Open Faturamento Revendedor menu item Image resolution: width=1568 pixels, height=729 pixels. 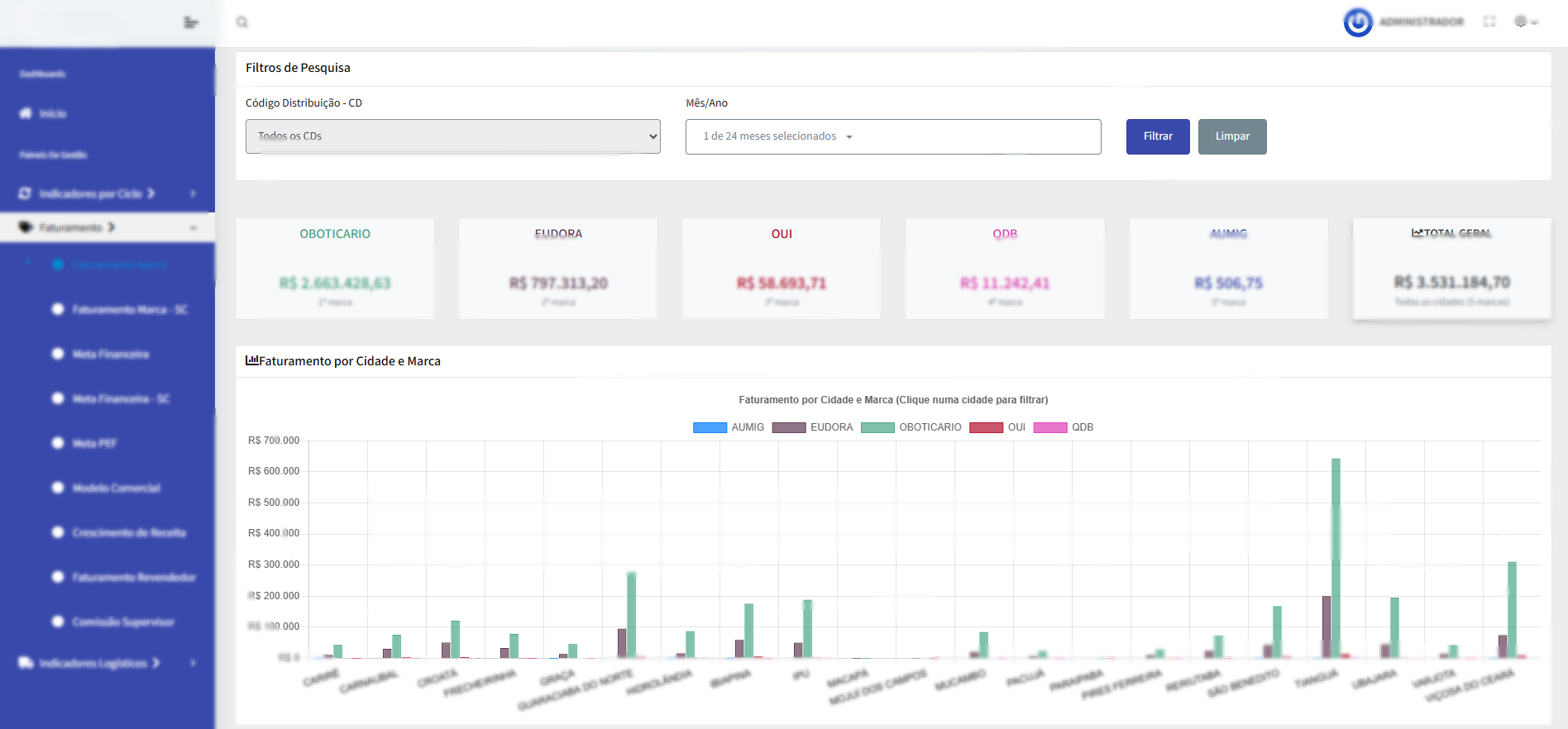pyautogui.click(x=134, y=577)
